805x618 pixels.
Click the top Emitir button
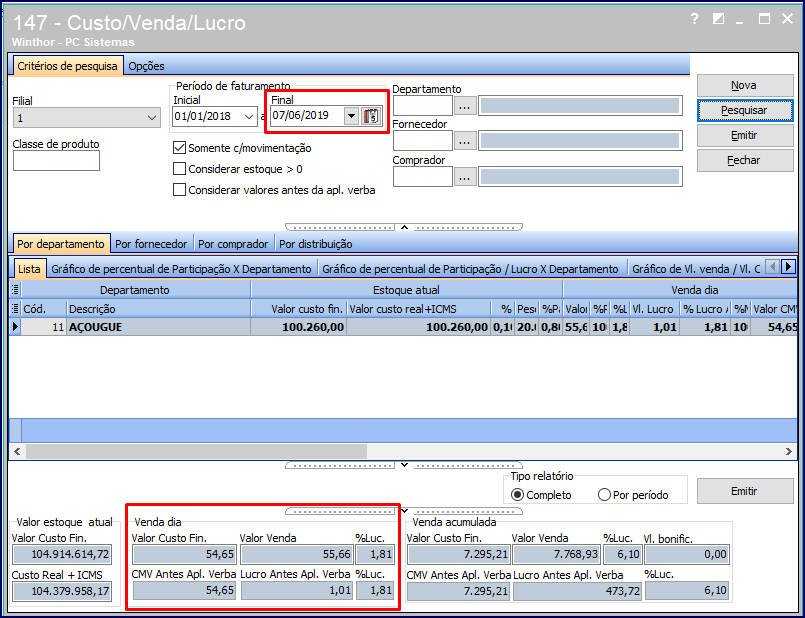coord(744,136)
